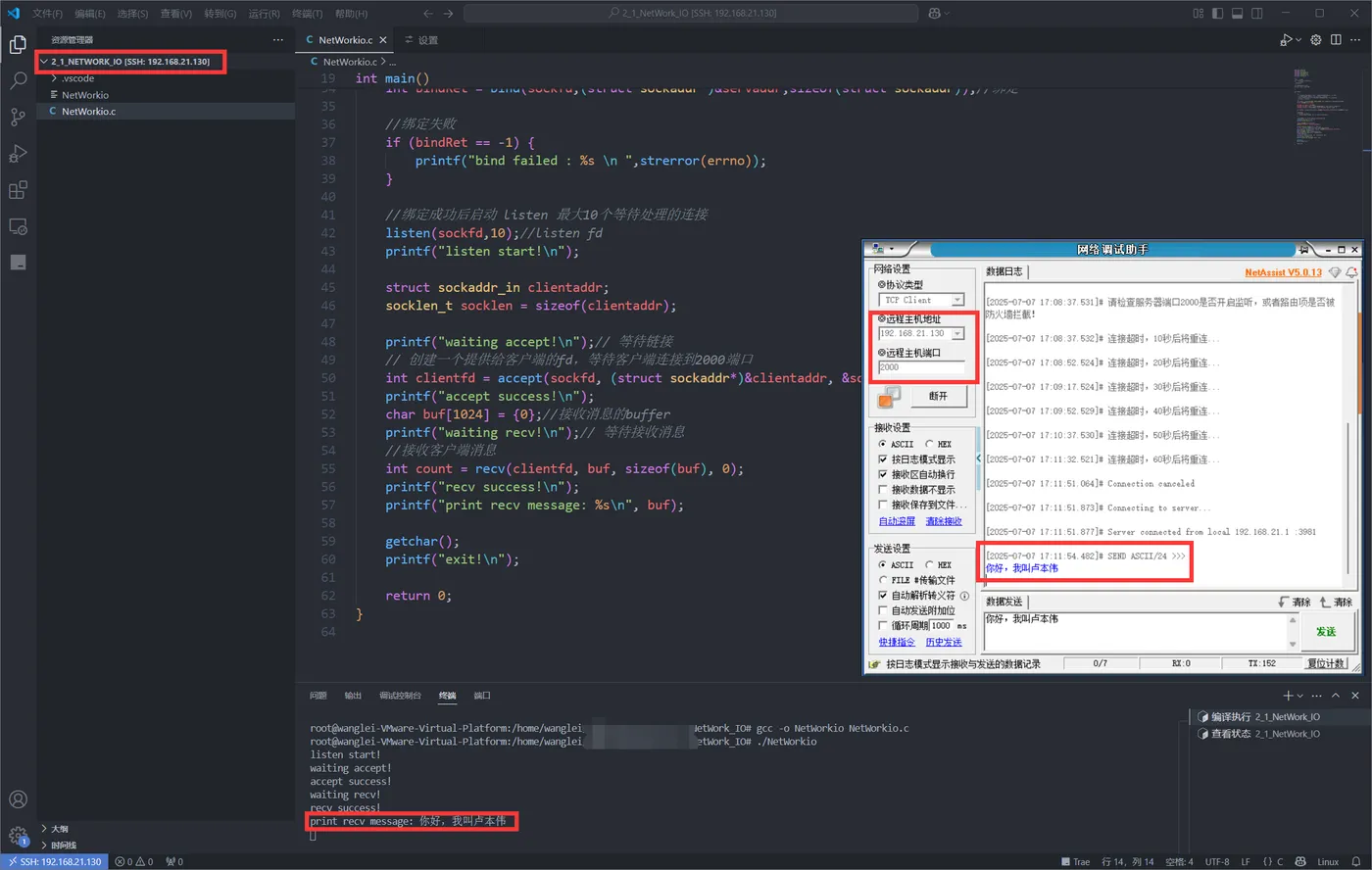
Task: Open terminal panel more actions ellipsis
Action: pyautogui.click(x=1316, y=695)
